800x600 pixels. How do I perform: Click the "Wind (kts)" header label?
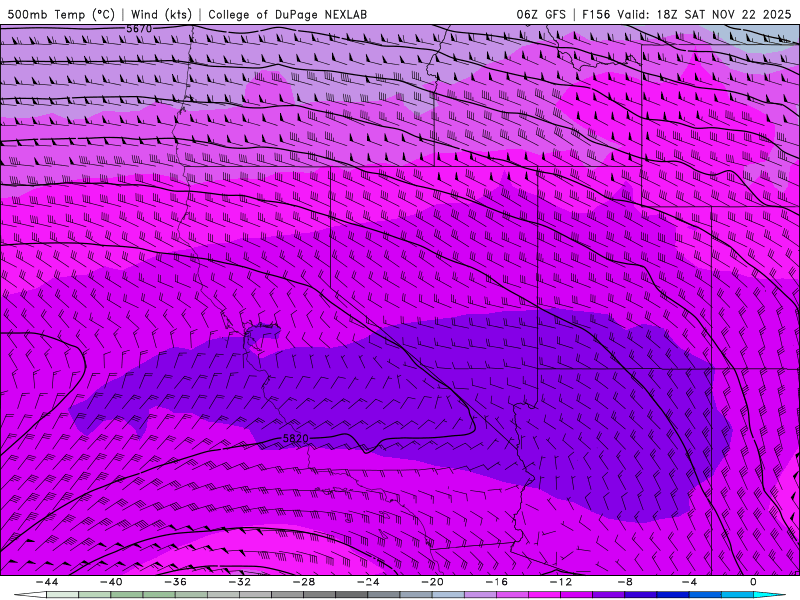tap(162, 14)
